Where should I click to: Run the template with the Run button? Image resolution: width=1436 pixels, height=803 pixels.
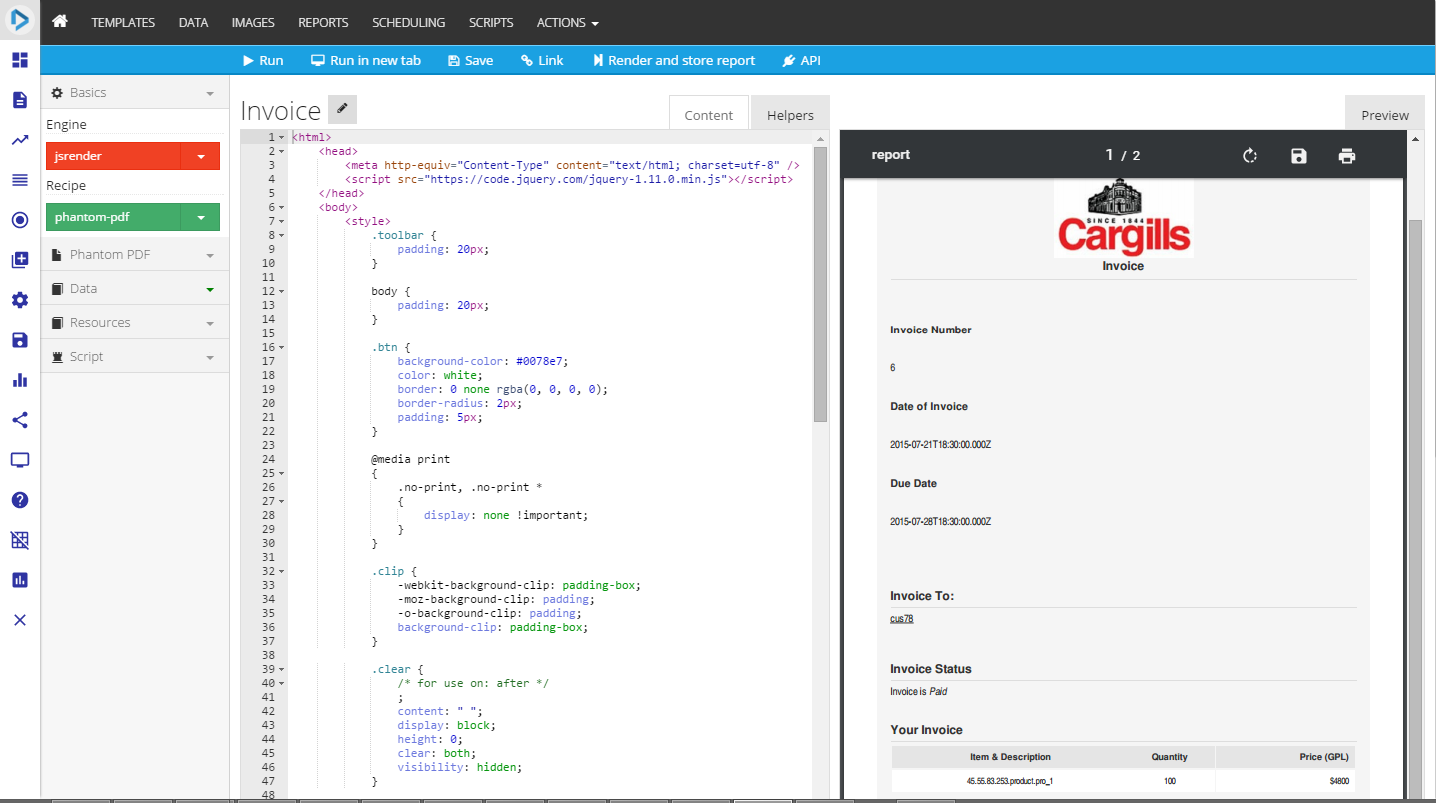[x=263, y=60]
